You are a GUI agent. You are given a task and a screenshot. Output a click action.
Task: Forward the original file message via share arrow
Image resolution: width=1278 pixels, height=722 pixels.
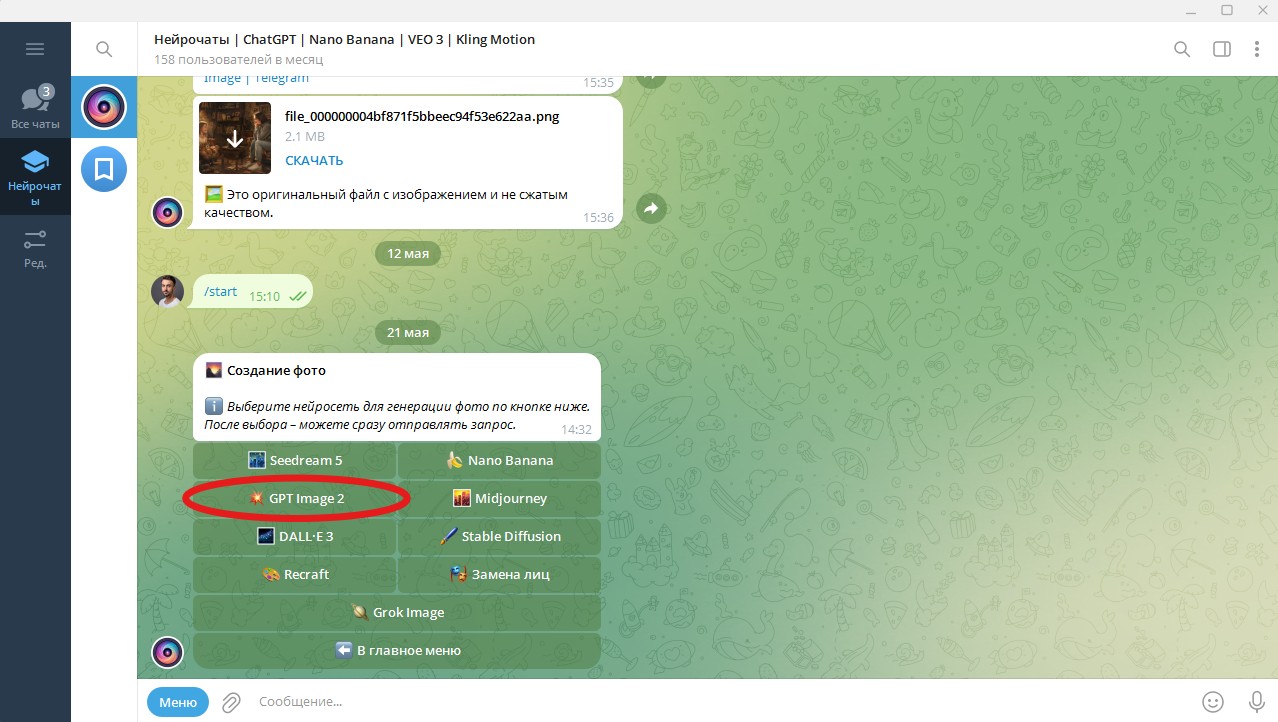click(651, 208)
